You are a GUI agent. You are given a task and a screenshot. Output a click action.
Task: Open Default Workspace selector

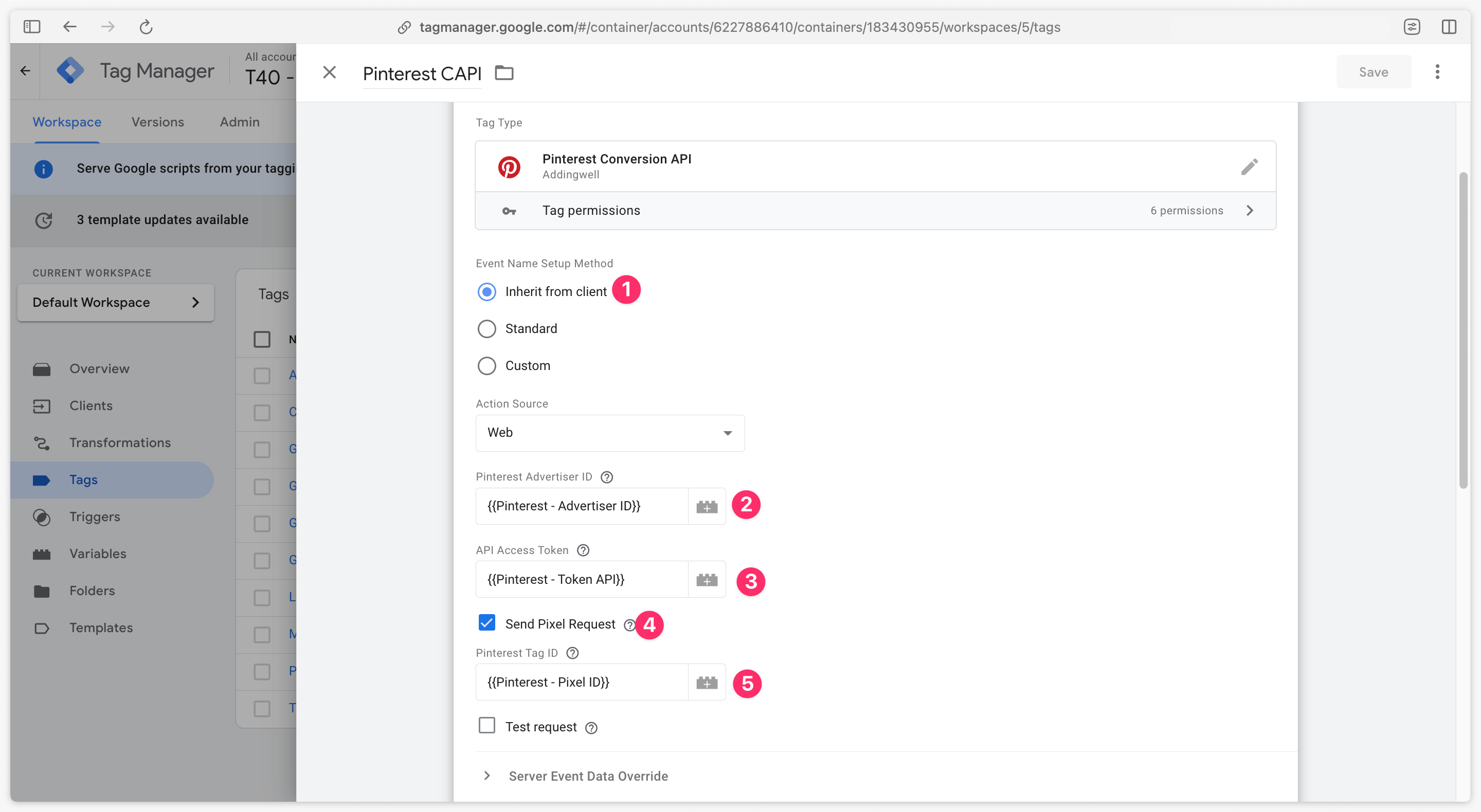(116, 303)
